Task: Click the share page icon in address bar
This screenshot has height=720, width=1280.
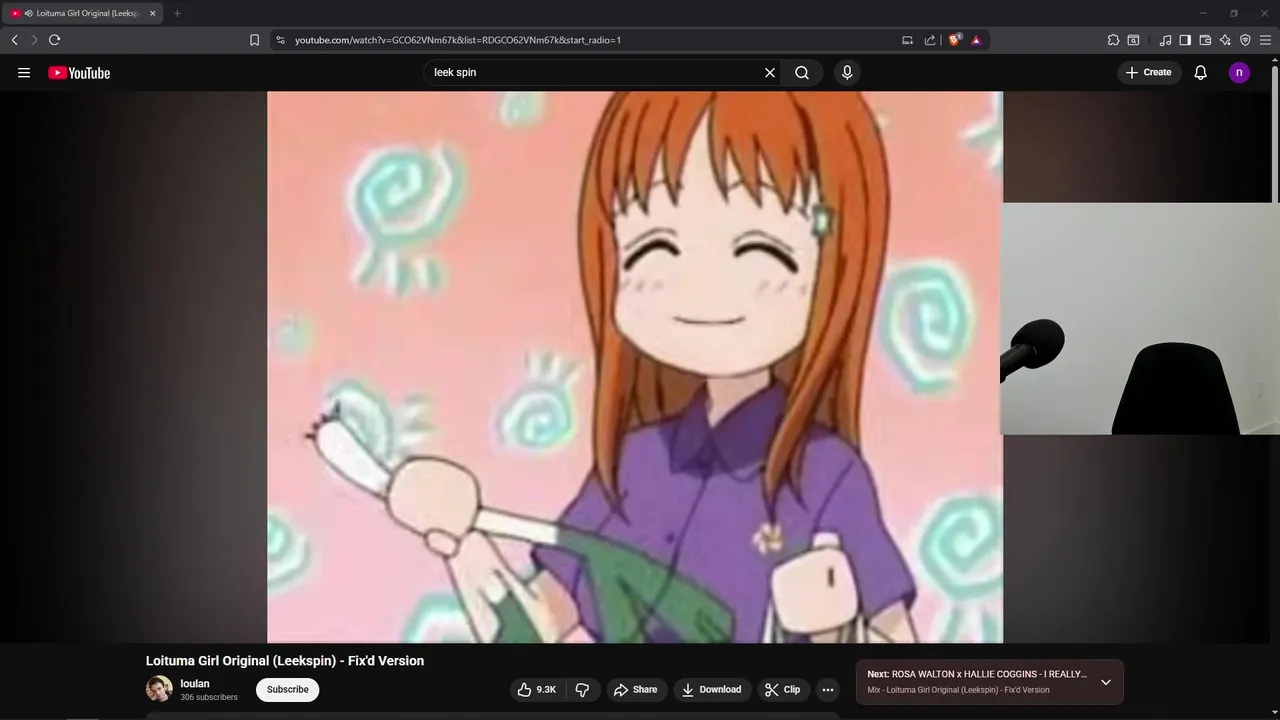Action: coord(930,40)
